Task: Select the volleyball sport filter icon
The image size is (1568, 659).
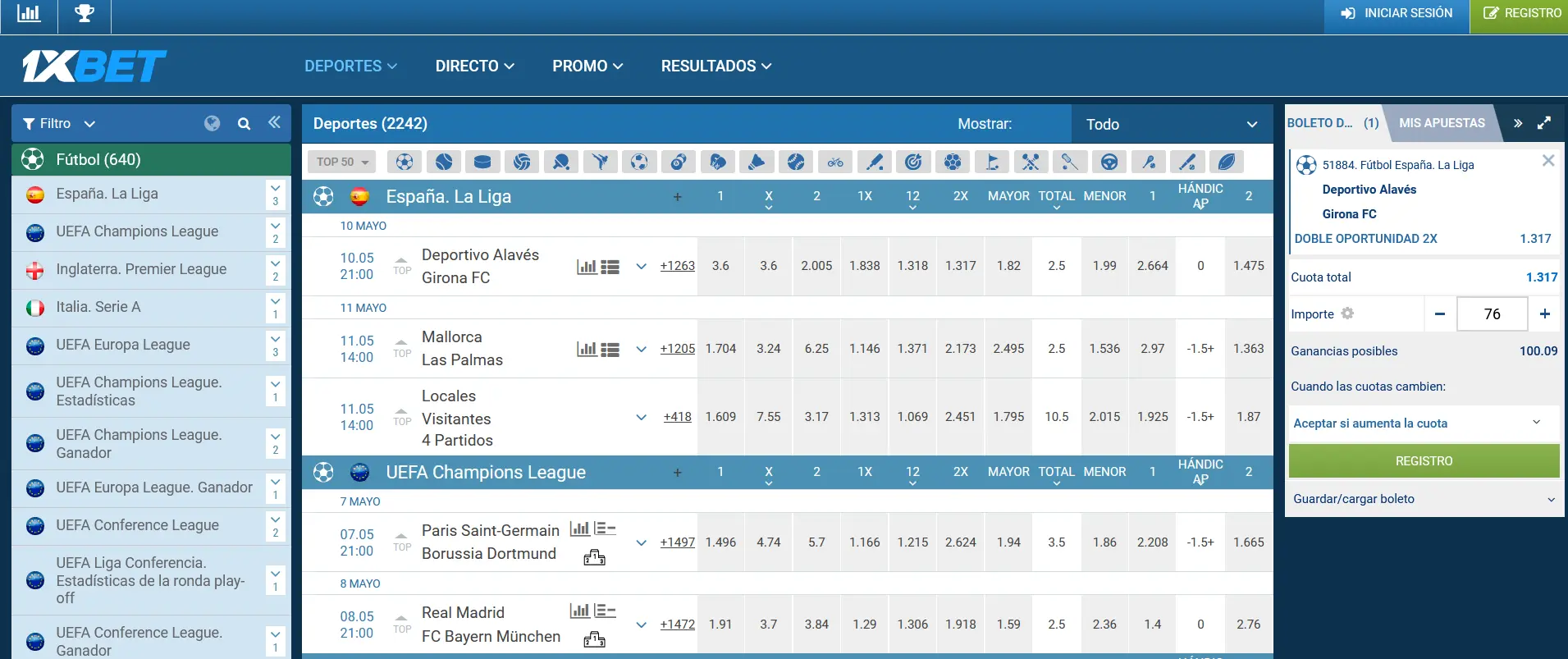Action: click(522, 162)
